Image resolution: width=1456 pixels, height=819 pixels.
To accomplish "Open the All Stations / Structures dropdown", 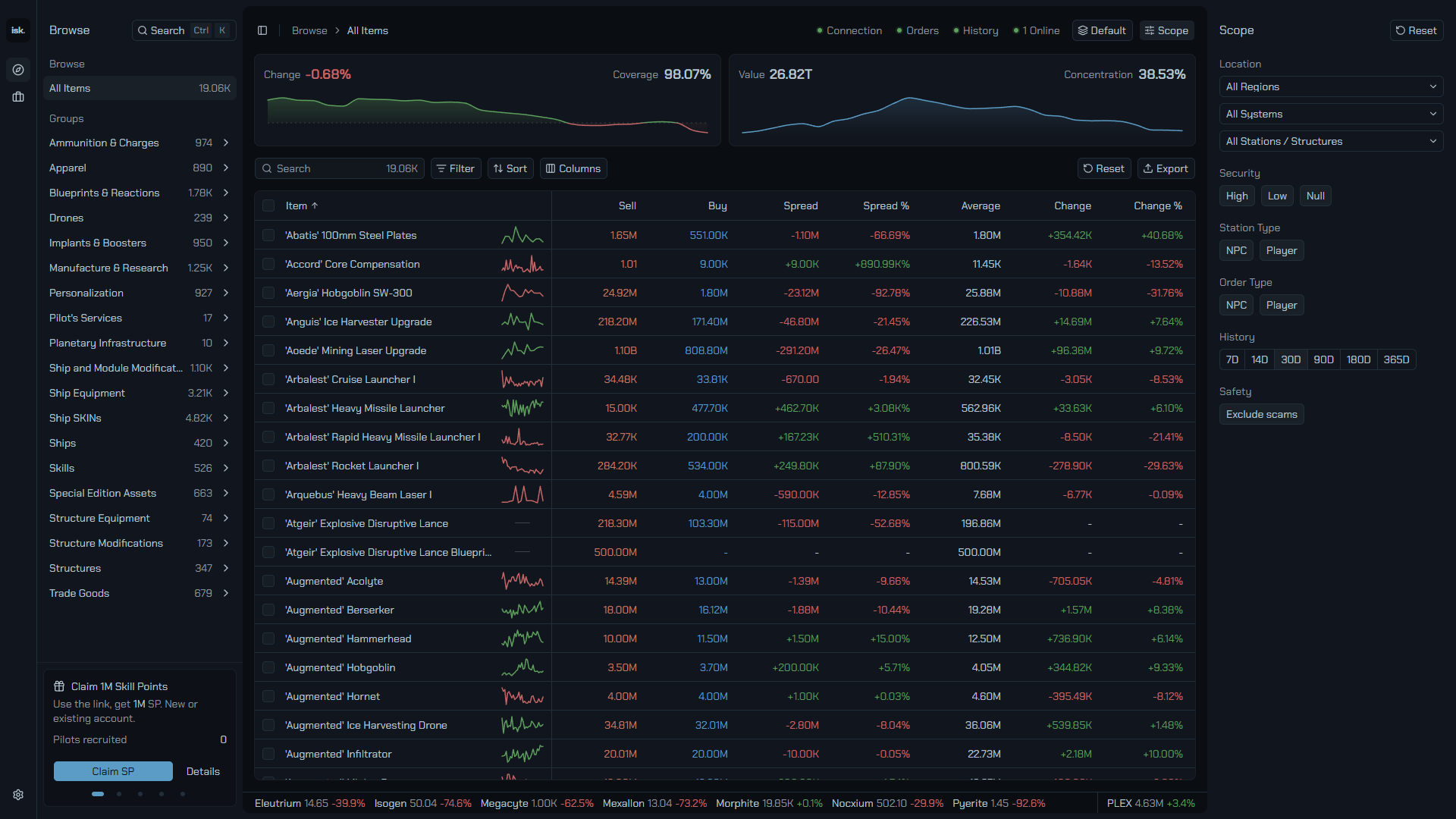I will tap(1331, 141).
